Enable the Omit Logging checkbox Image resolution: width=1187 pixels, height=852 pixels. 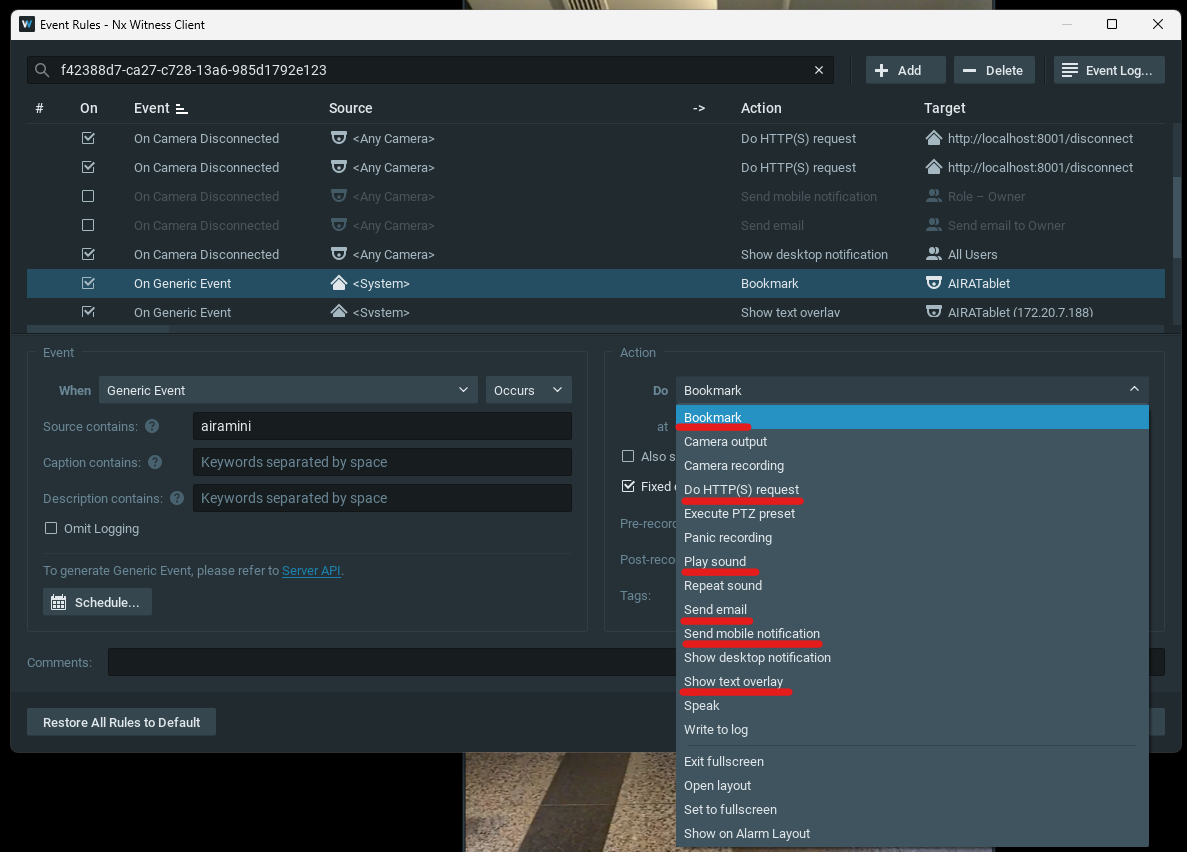tap(51, 528)
